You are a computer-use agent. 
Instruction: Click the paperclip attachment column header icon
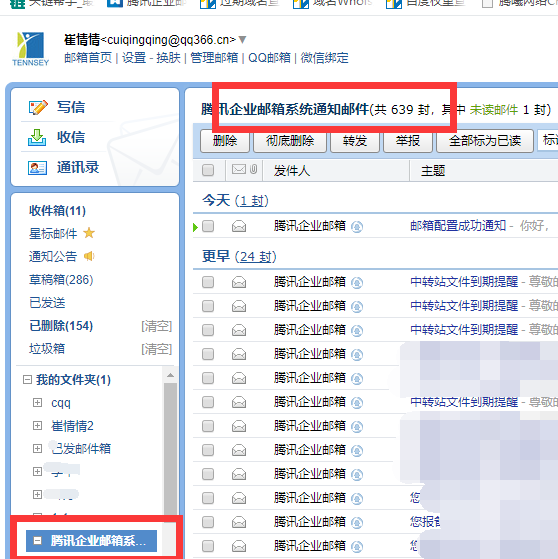(253, 169)
